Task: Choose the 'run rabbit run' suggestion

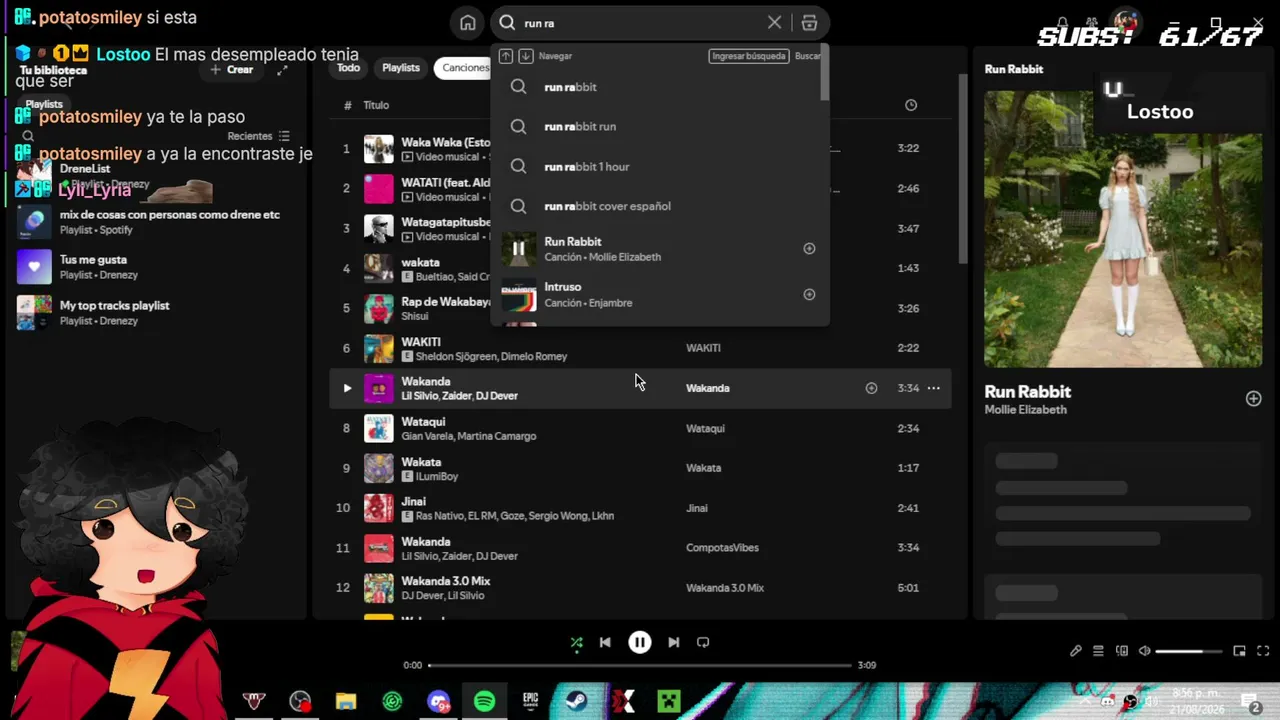Action: (660, 127)
